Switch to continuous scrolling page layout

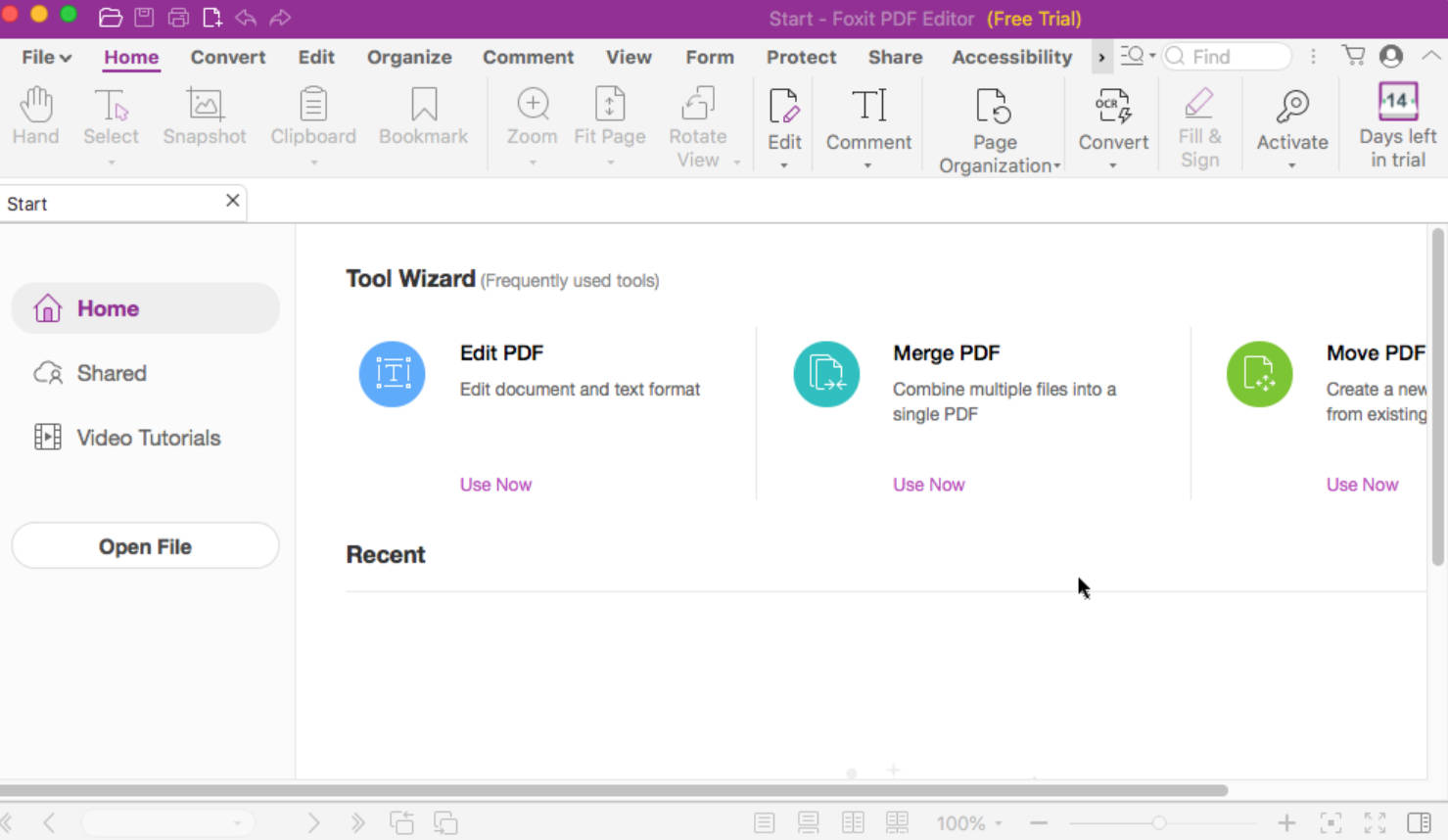[x=809, y=822]
